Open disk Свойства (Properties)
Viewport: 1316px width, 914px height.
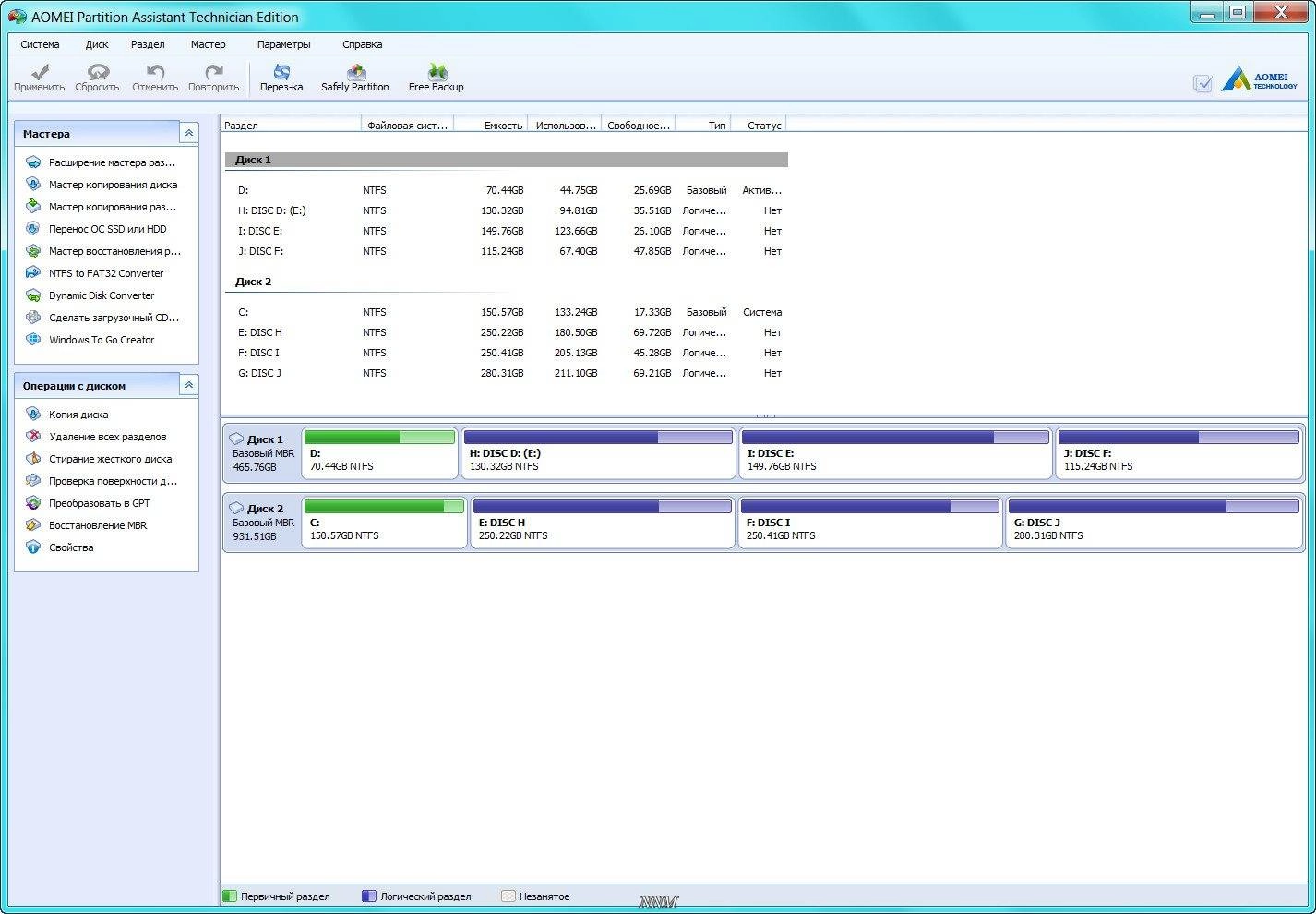pyautogui.click(x=60, y=547)
